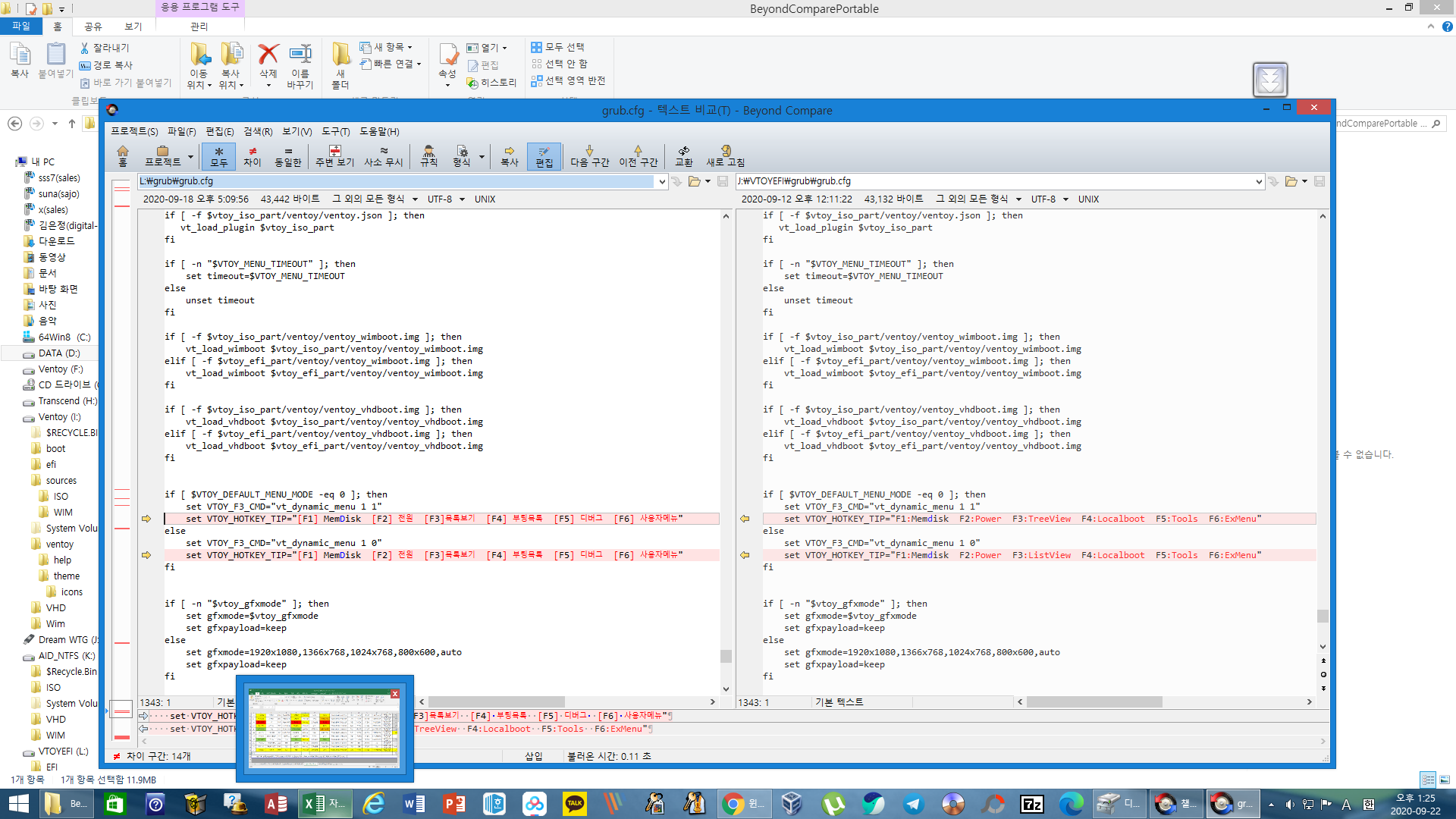Switch to Explorer 보기 ribbon tab

point(133,27)
